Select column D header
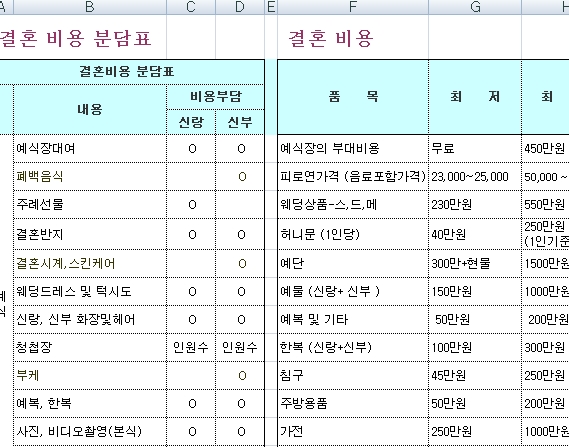569x447 pixels. [240, 7]
